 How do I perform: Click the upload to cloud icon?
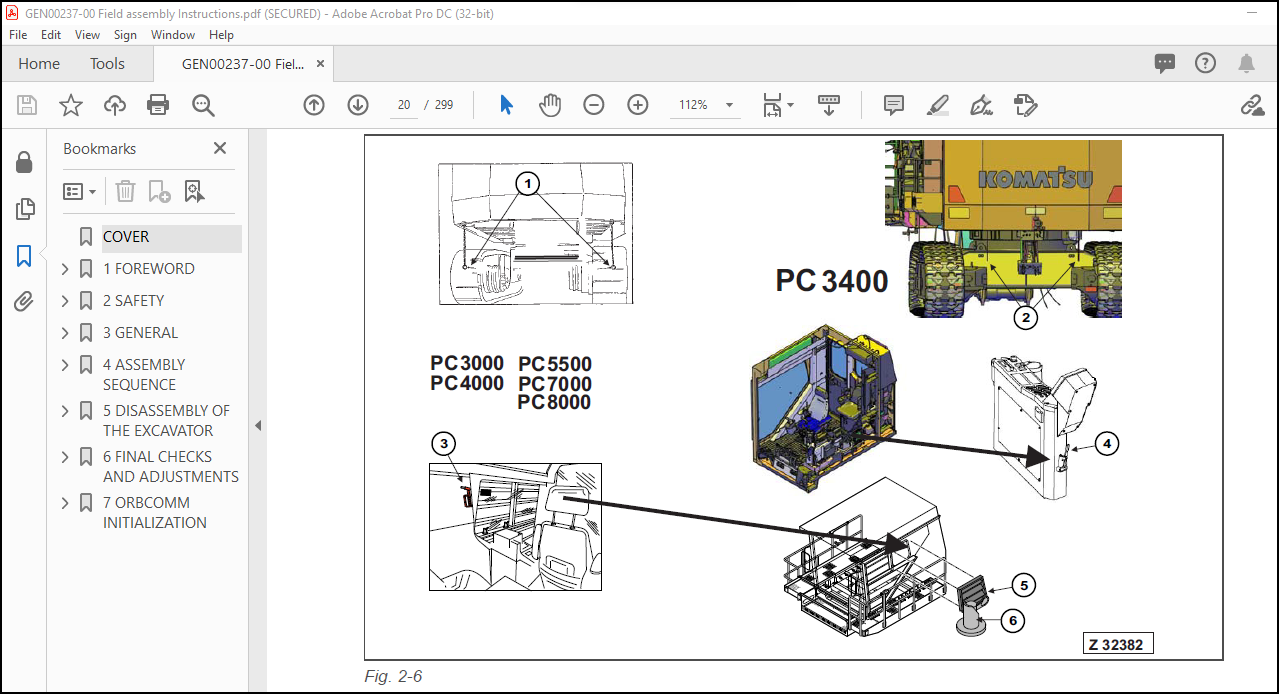coord(115,105)
